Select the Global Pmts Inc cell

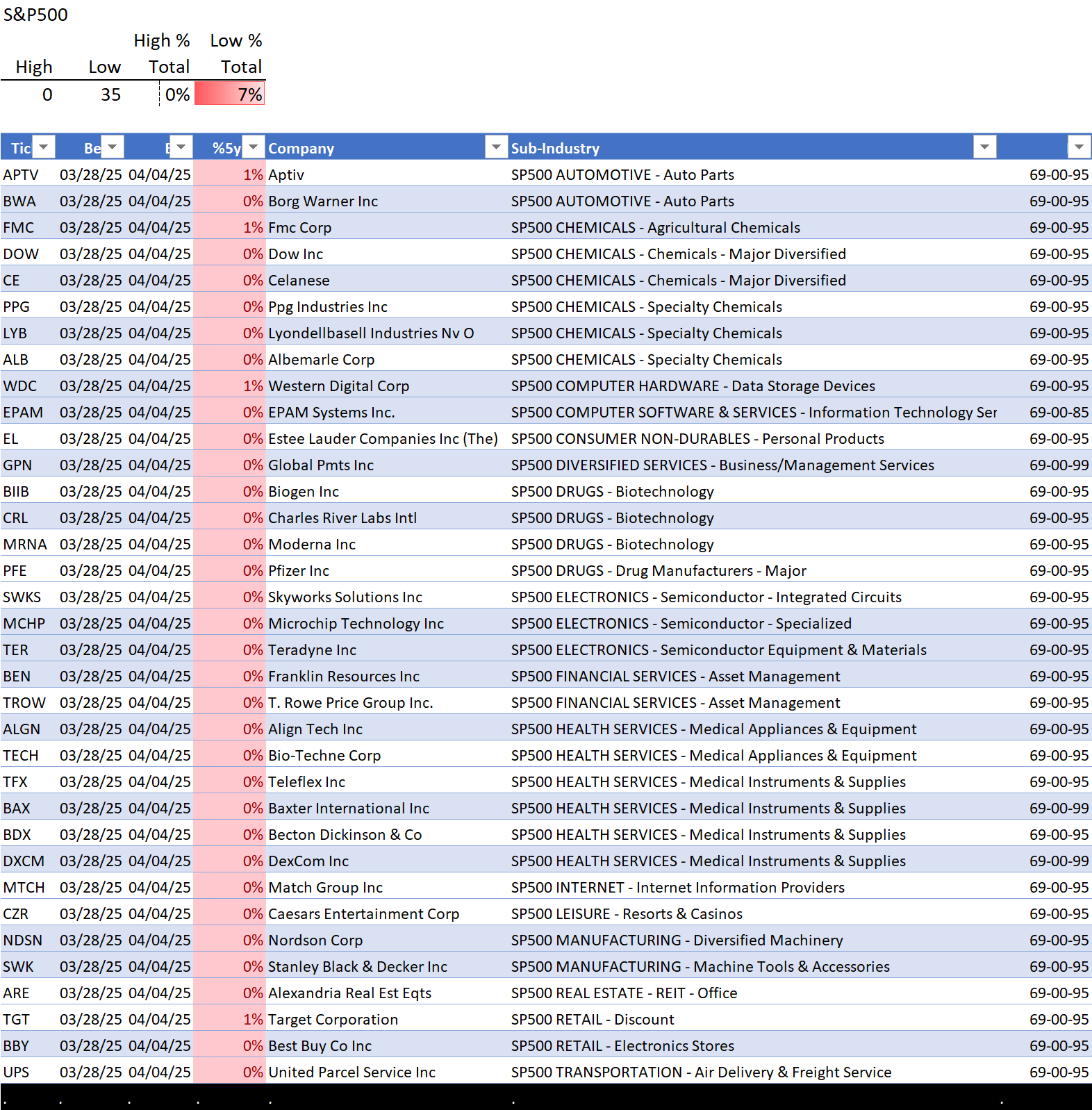point(386,465)
